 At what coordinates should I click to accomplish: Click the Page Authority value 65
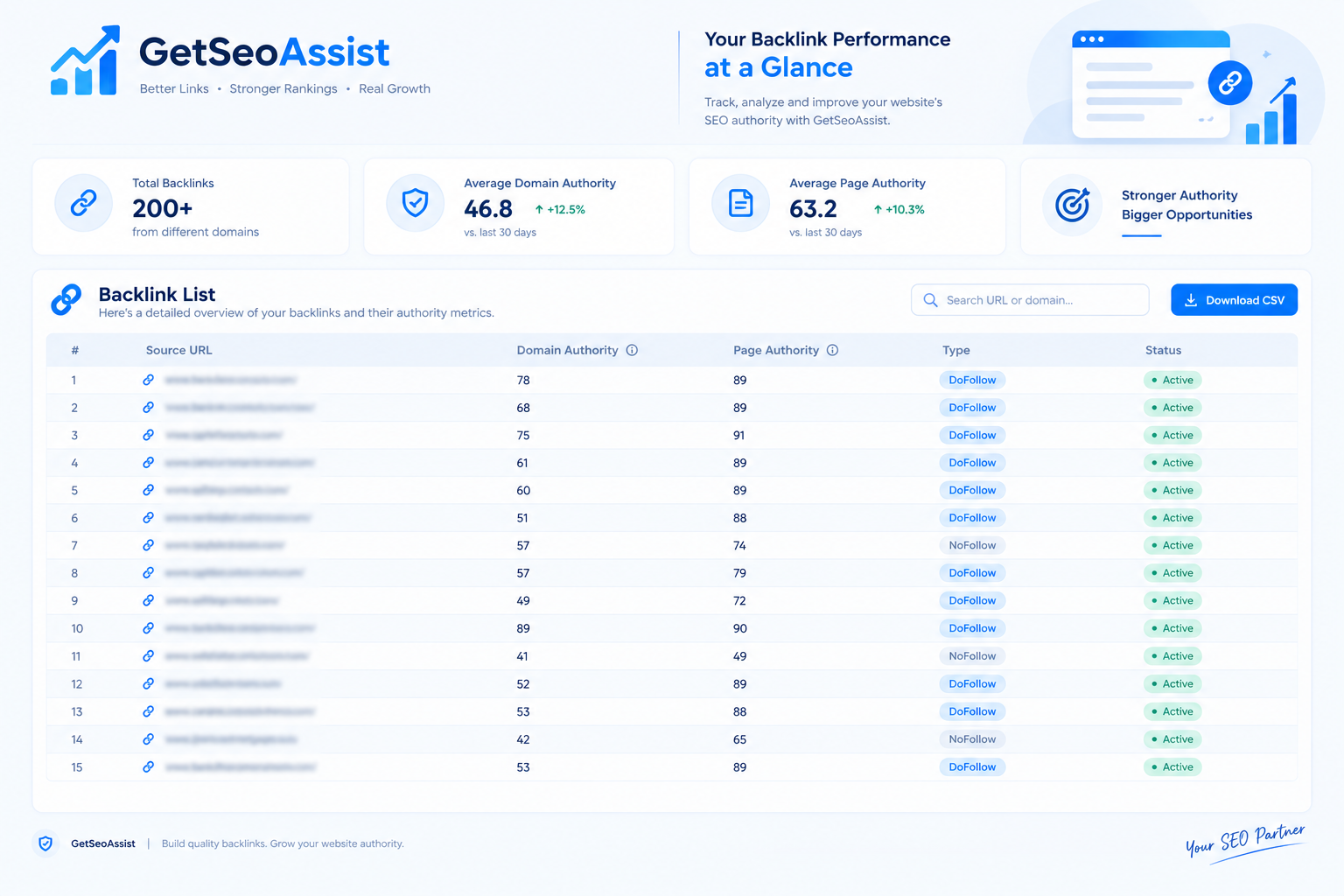point(740,739)
